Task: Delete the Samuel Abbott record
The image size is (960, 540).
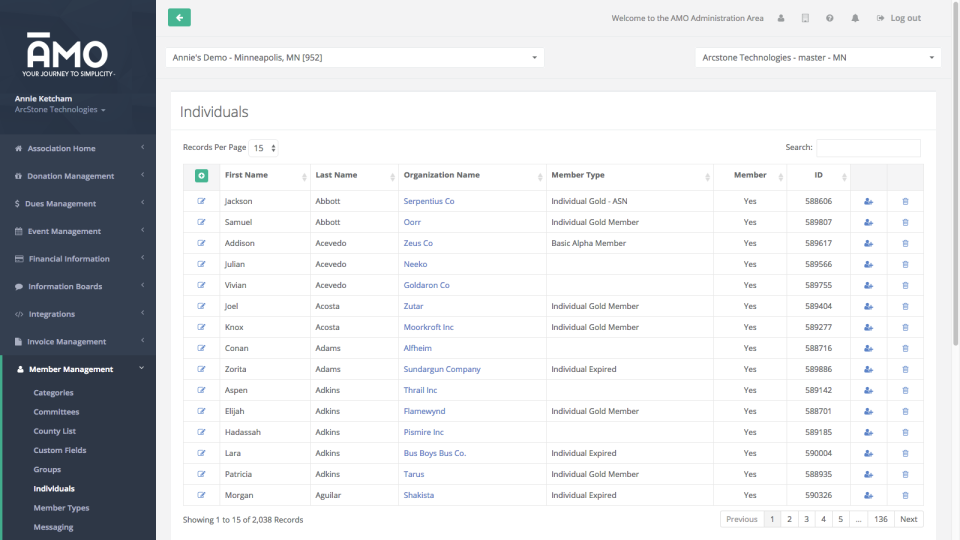Action: point(905,222)
